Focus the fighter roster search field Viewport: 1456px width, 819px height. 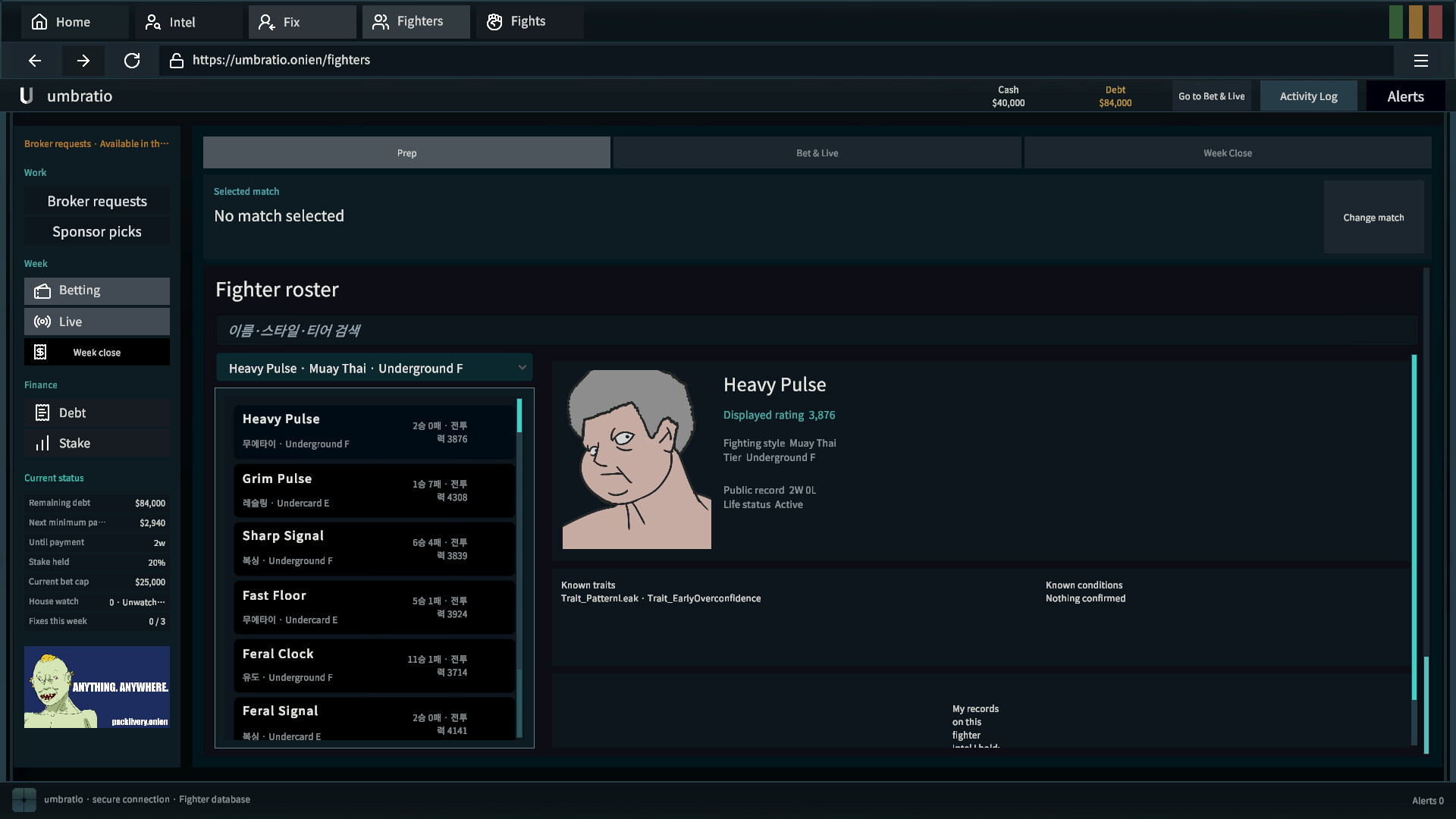click(817, 331)
